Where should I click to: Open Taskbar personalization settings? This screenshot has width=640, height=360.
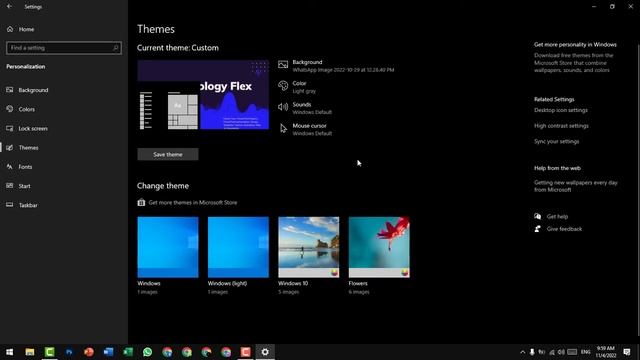pyautogui.click(x=64, y=205)
